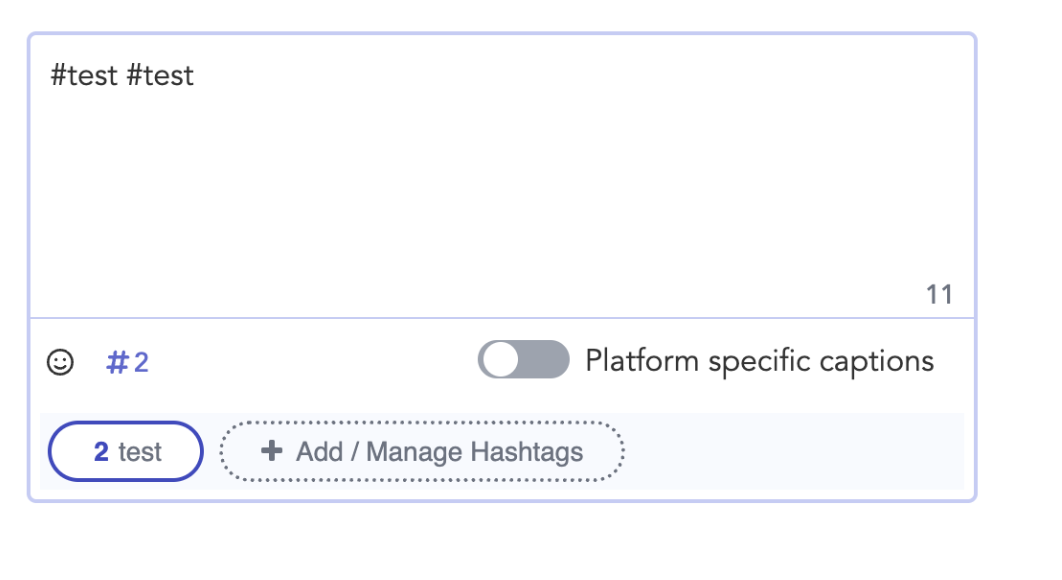
Task: Click the word test inside the hashtag pill
Action: (140, 452)
